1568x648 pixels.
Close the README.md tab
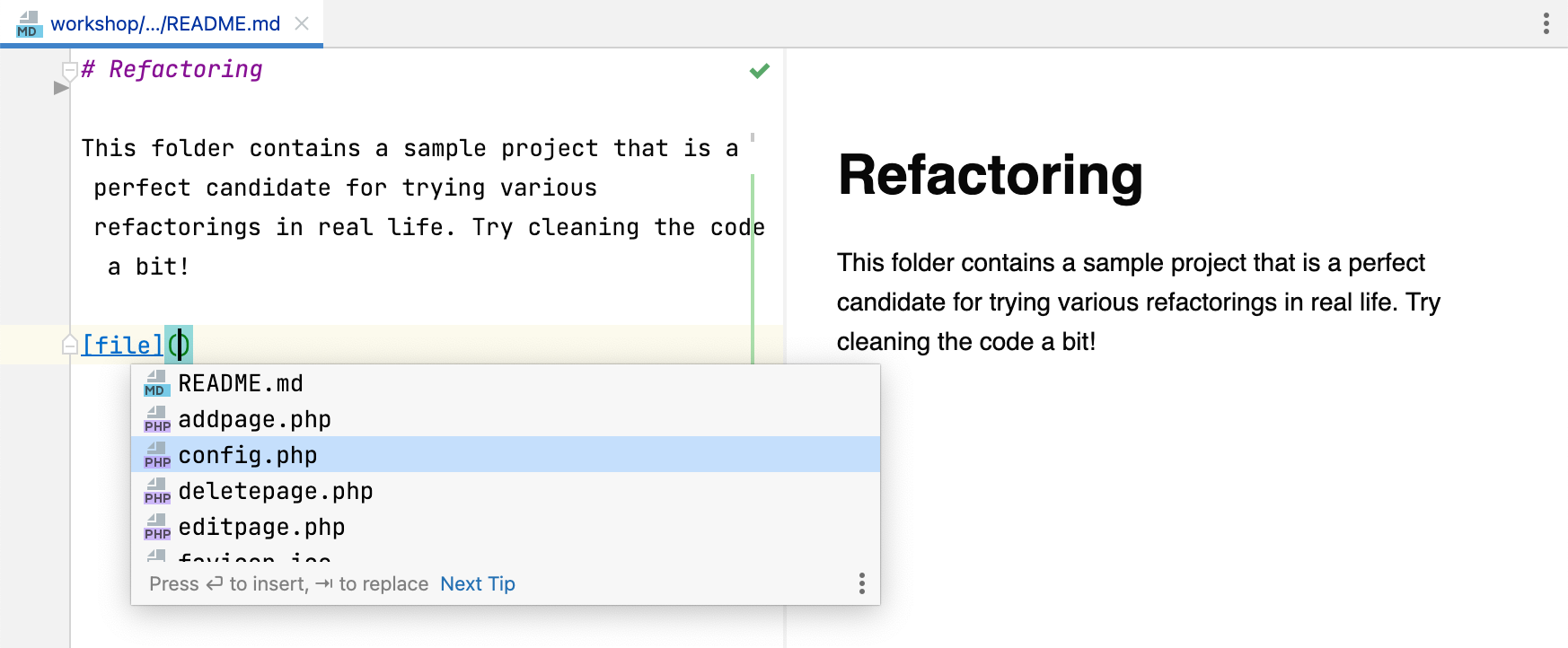click(301, 24)
